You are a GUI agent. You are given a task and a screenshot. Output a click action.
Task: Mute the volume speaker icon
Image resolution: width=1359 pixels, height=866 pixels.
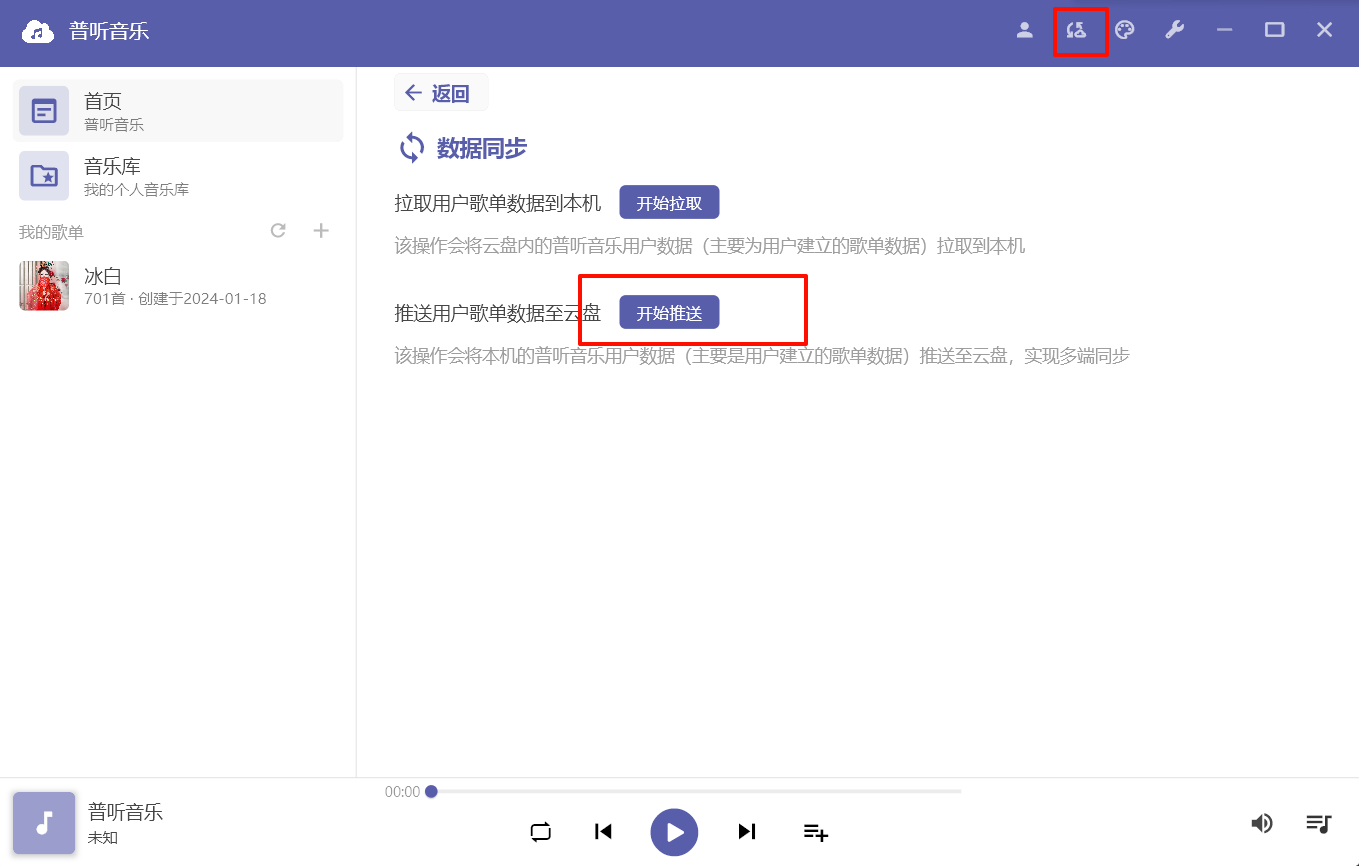(1262, 823)
